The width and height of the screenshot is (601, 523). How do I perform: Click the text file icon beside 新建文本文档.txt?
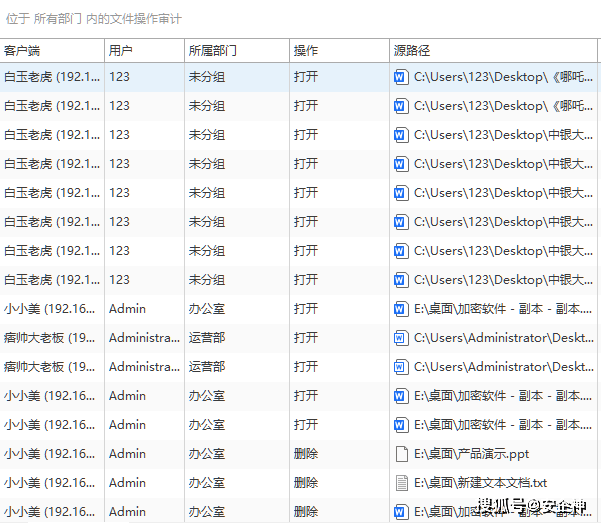tap(401, 483)
